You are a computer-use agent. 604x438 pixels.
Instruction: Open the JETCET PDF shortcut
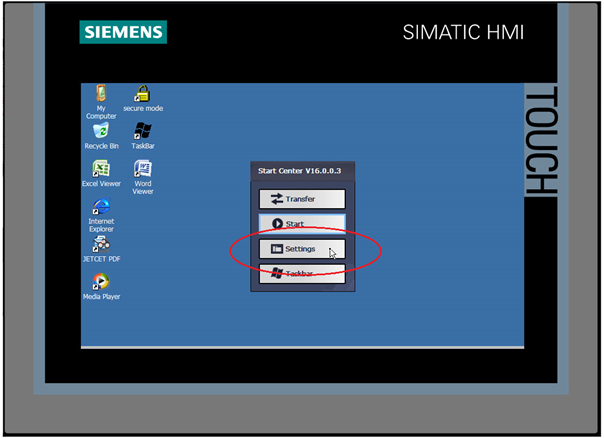tap(102, 249)
